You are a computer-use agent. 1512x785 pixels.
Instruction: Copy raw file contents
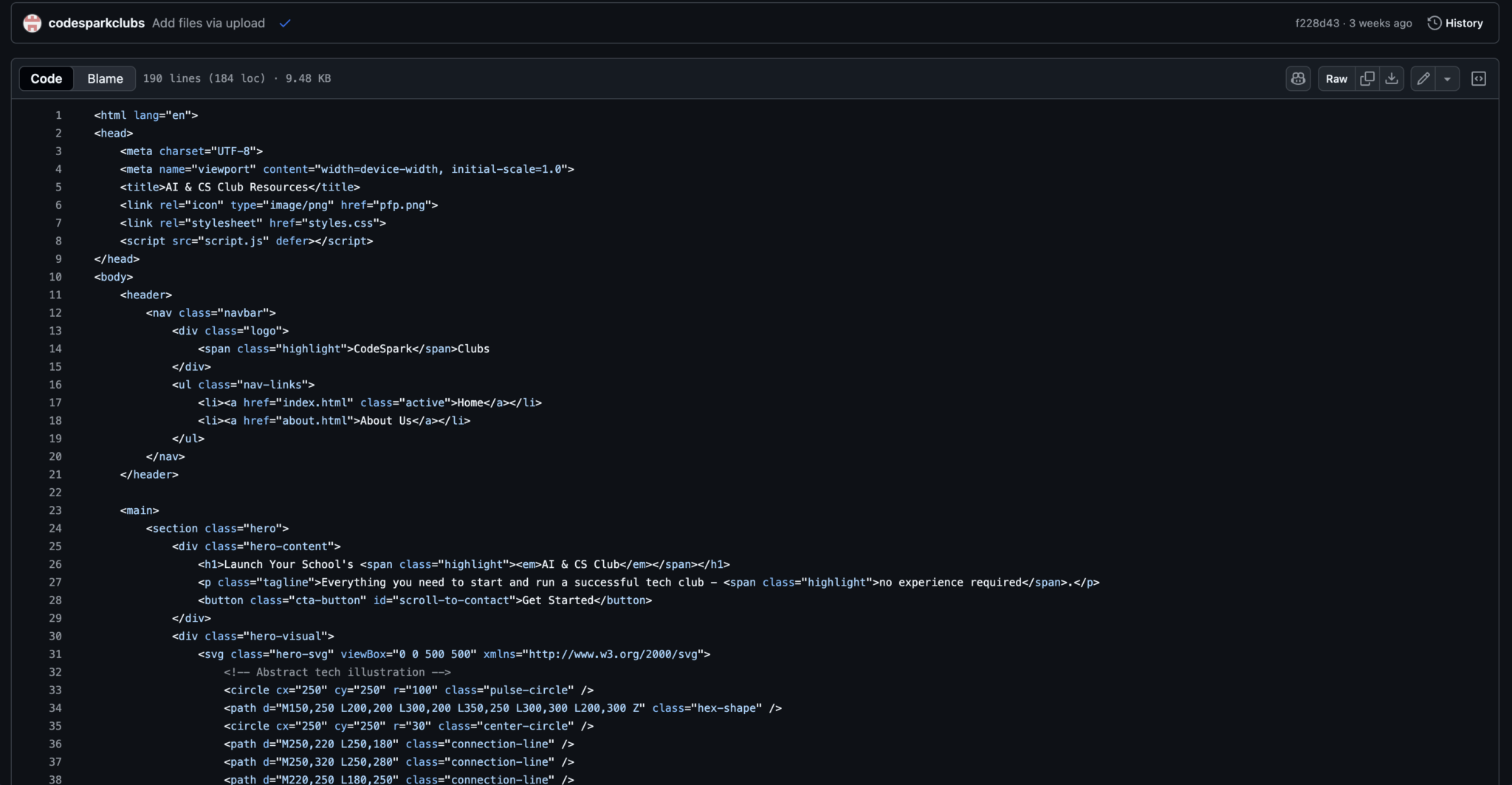pyautogui.click(x=1367, y=79)
